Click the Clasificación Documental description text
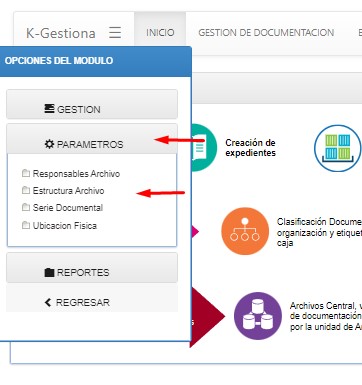The height and width of the screenshot is (385, 362). point(319,232)
